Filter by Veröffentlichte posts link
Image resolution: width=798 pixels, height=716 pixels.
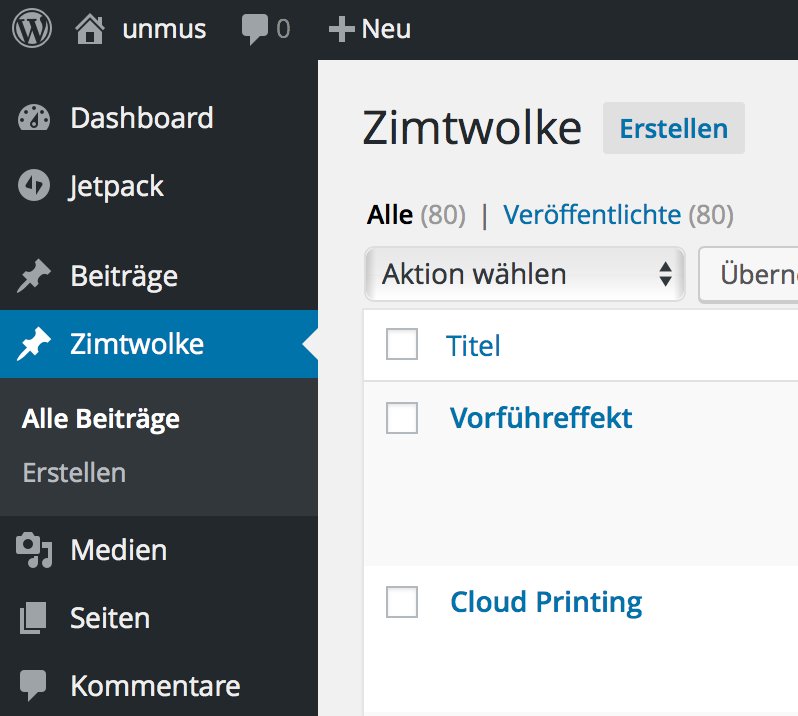coord(592,215)
